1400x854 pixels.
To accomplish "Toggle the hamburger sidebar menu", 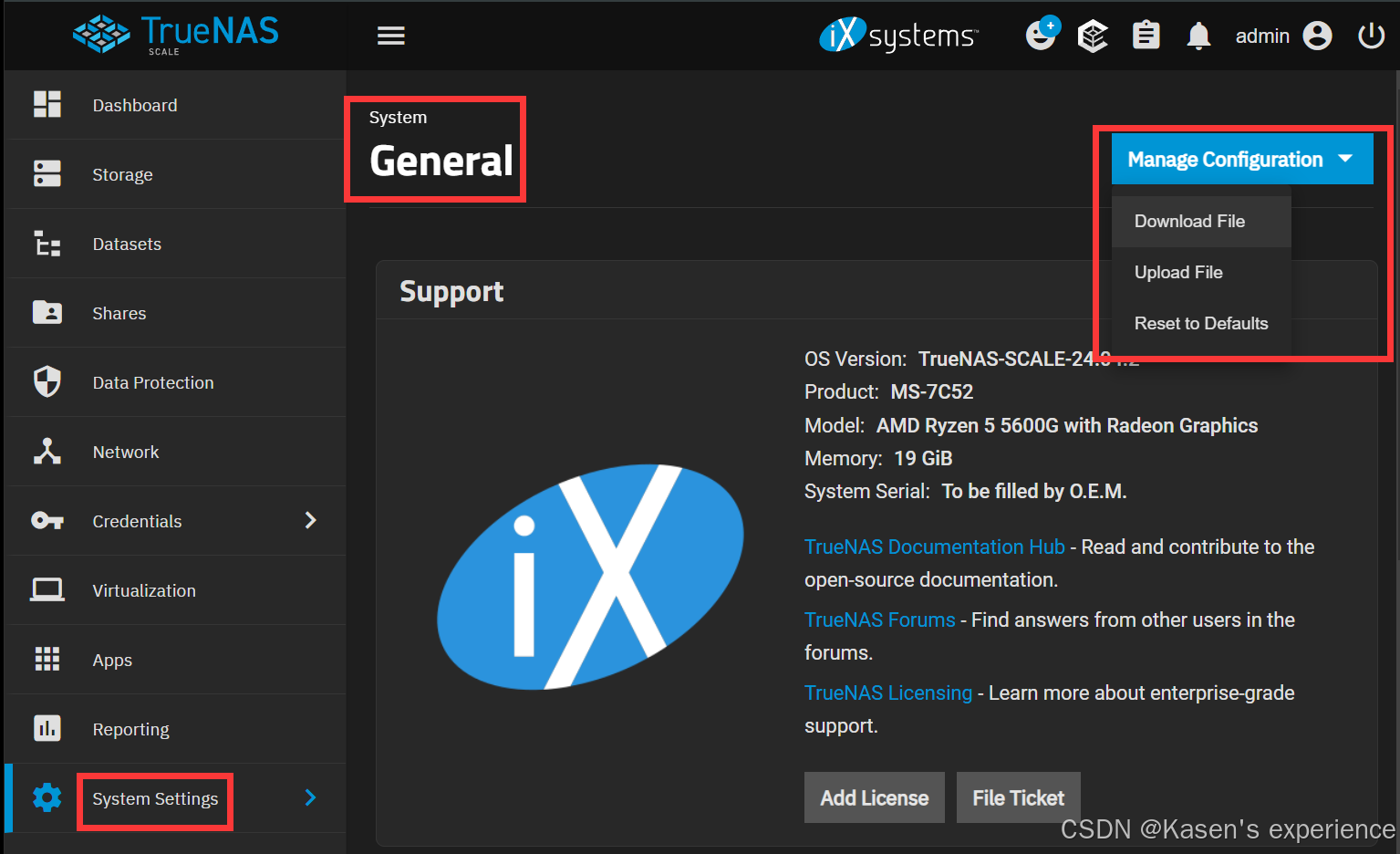I will coord(391,36).
